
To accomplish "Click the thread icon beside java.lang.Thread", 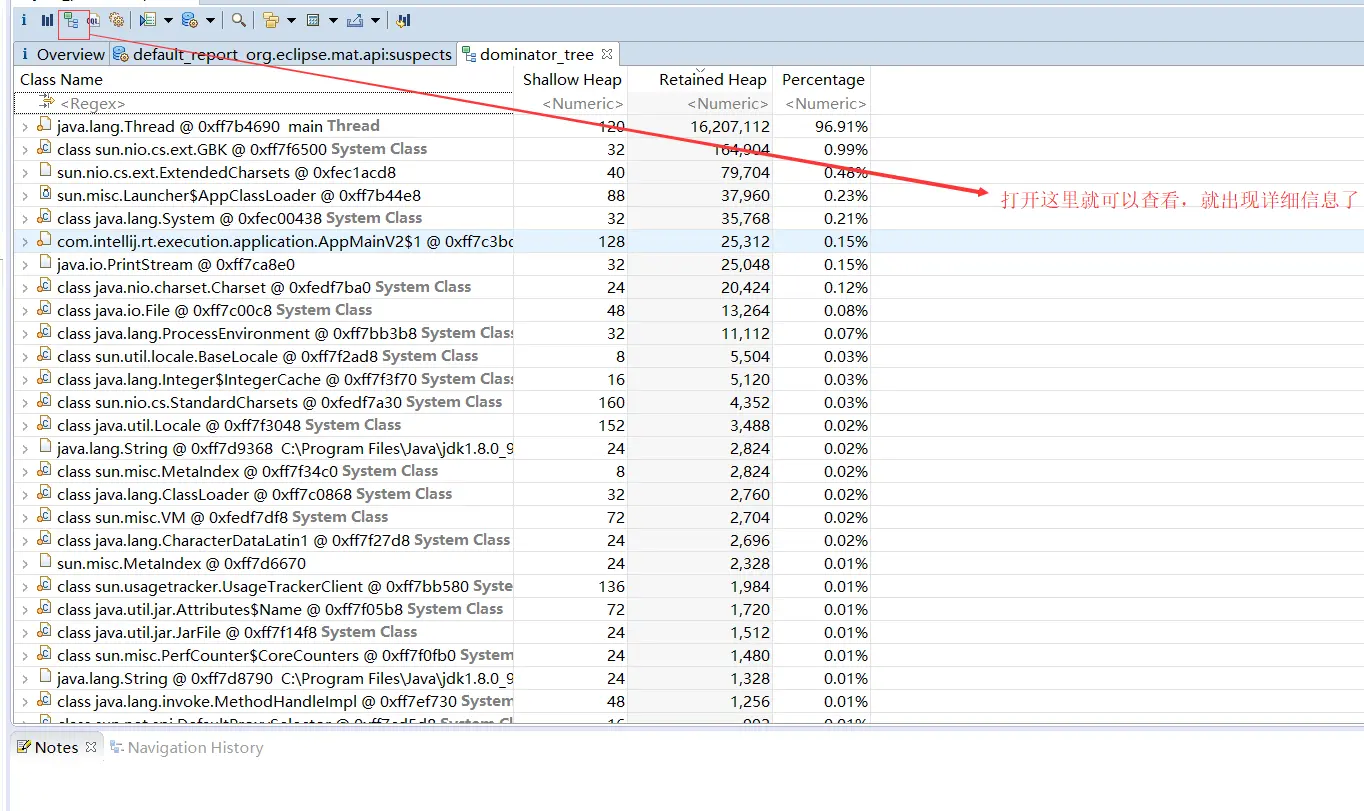I will coord(44,126).
